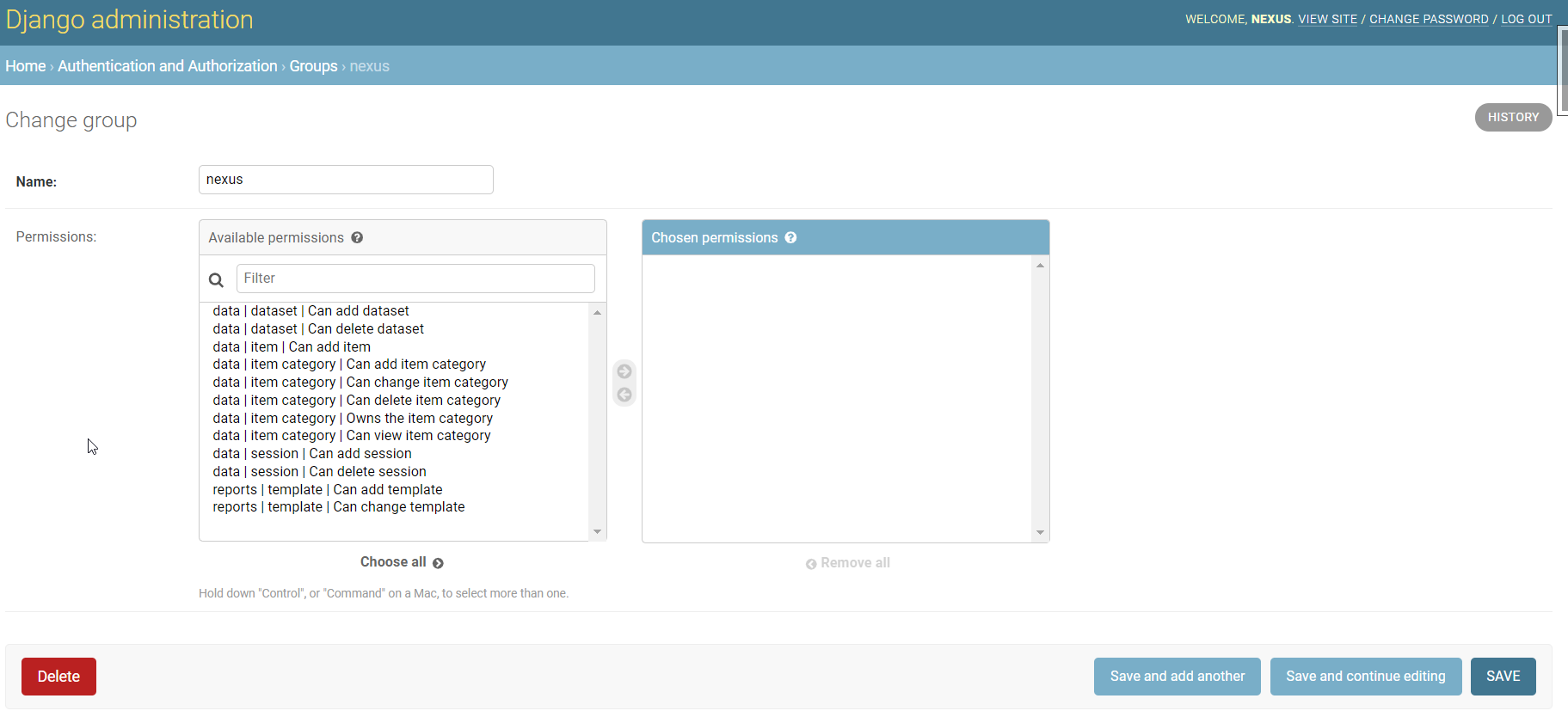Click the Django administration title link
Screen dimensions: 1568x723
click(130, 20)
